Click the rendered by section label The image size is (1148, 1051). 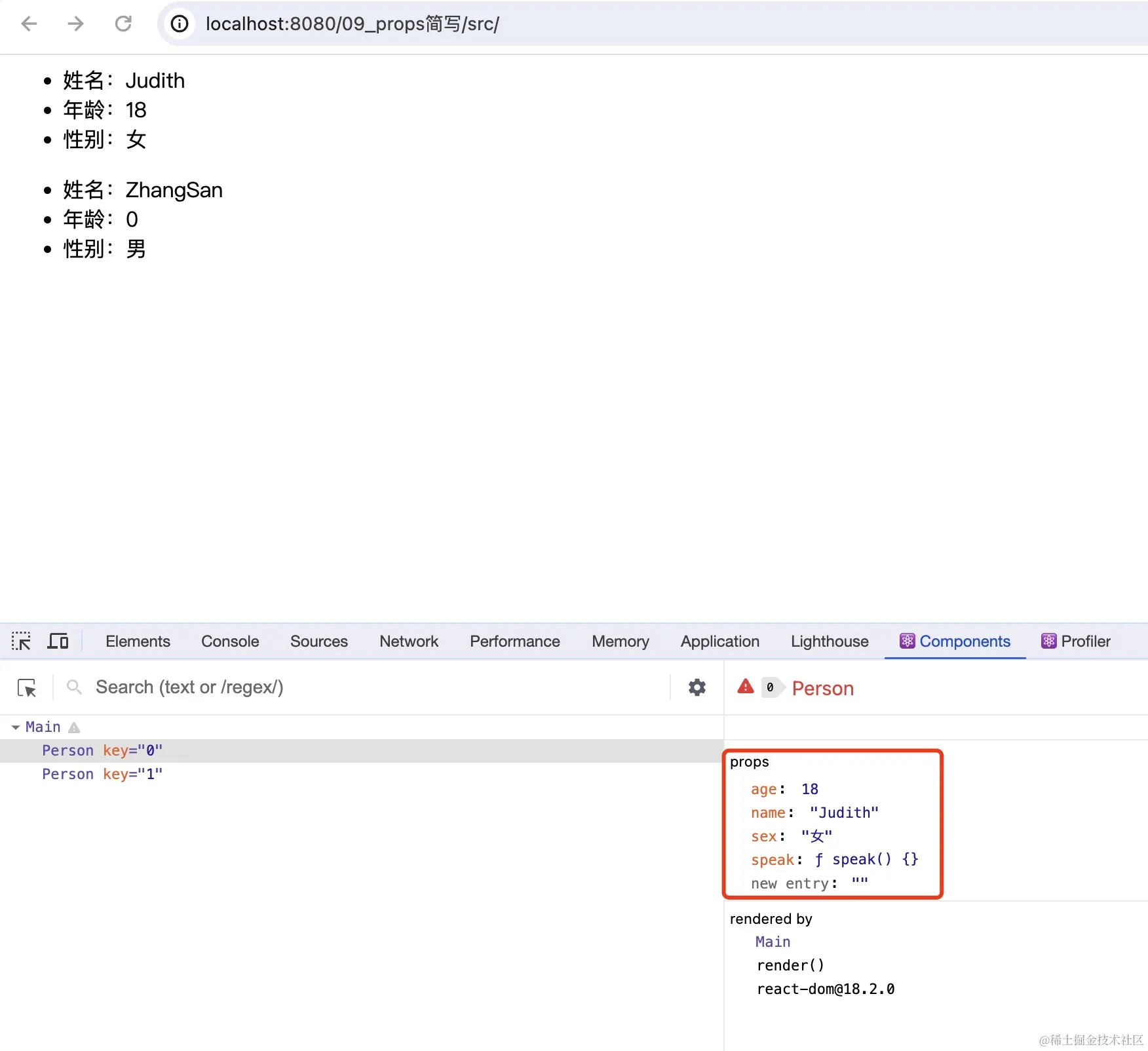771,919
